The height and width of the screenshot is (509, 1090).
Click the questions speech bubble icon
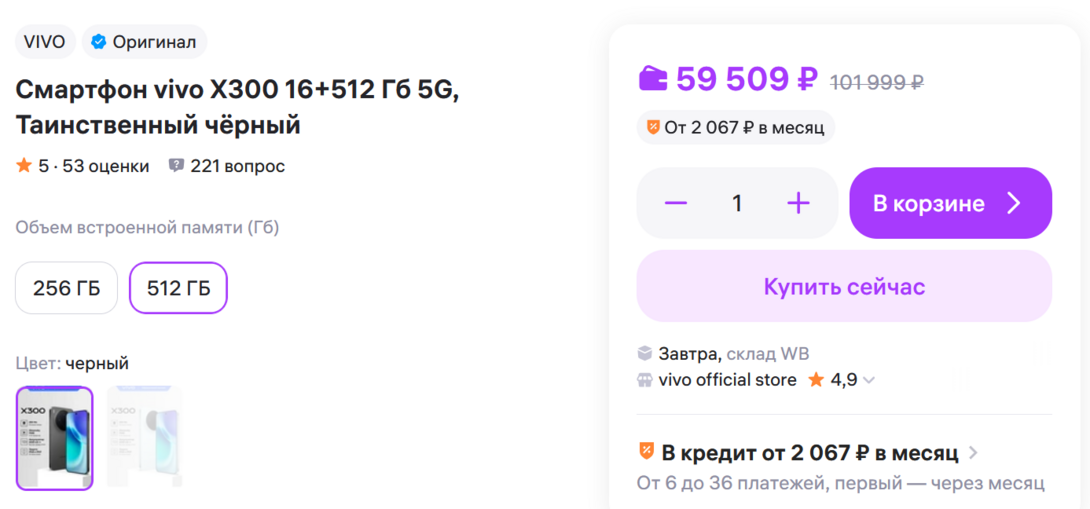click(176, 166)
